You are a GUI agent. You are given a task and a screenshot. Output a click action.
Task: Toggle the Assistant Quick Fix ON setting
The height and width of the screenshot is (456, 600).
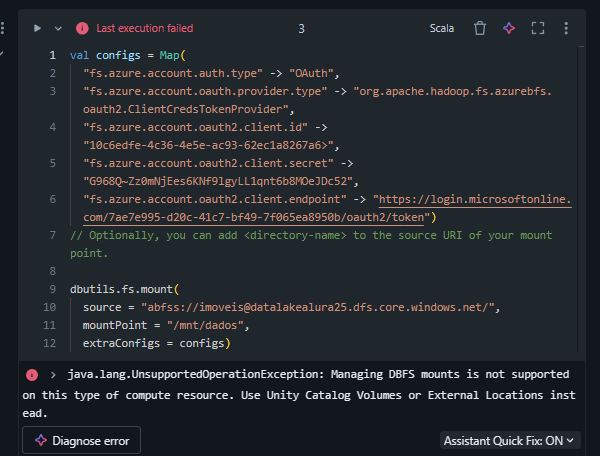[x=510, y=440]
